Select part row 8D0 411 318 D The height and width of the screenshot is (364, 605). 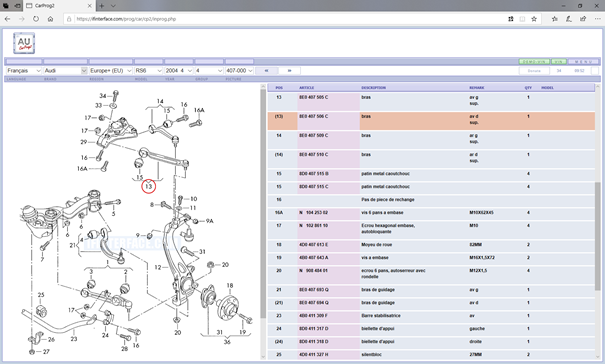click(431, 342)
